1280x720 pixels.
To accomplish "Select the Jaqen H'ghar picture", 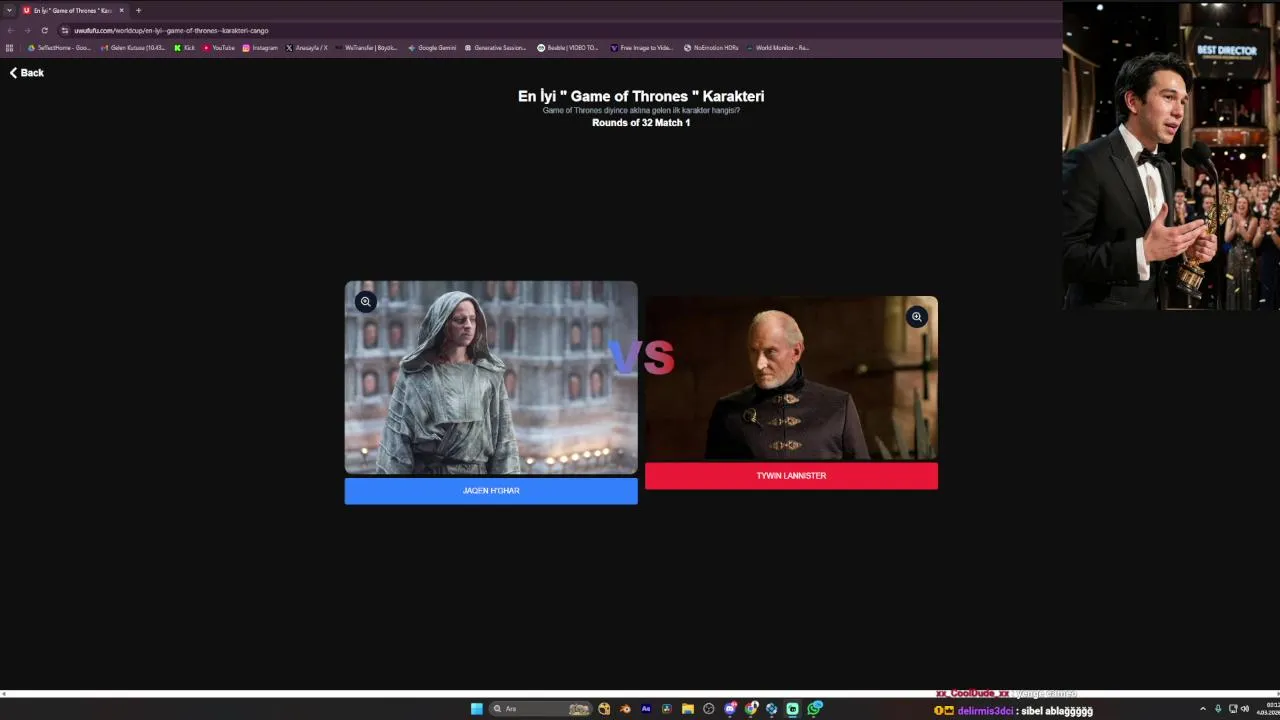I will pos(491,377).
